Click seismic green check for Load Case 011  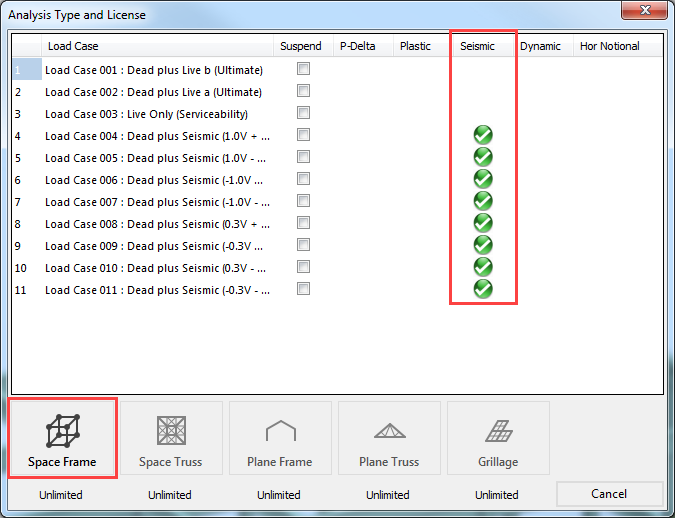pyautogui.click(x=483, y=289)
